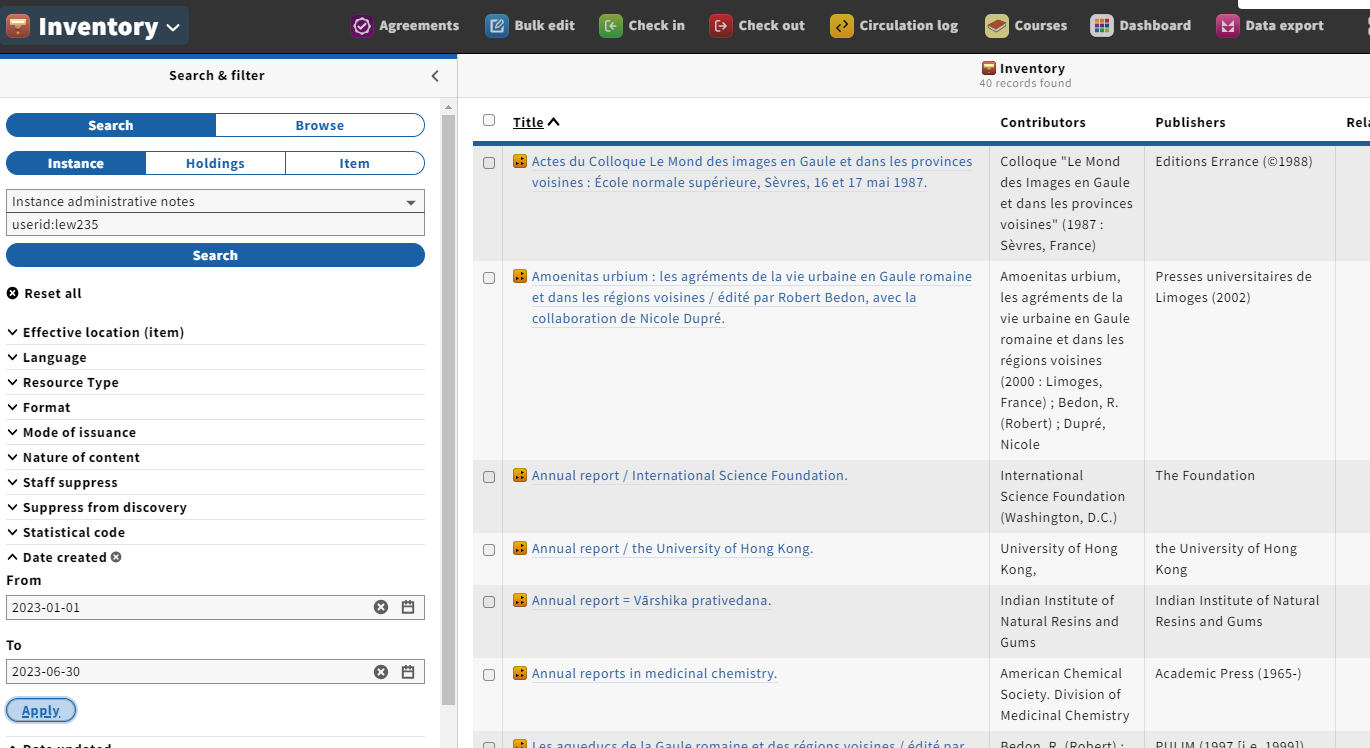
Task: Open Amoenitas urbium title link
Action: pos(751,297)
